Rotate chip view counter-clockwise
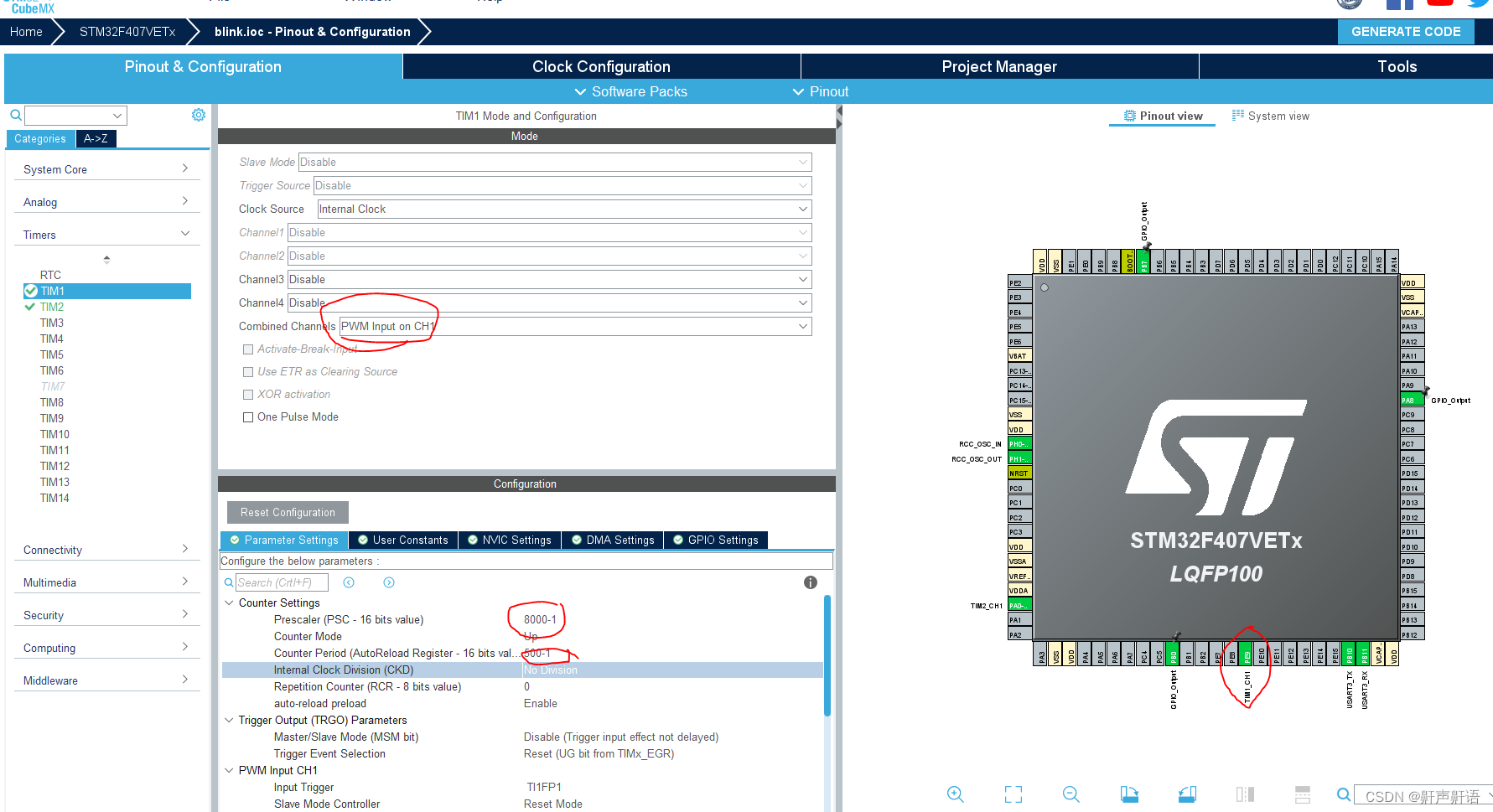Image resolution: width=1493 pixels, height=812 pixels. click(x=1187, y=794)
